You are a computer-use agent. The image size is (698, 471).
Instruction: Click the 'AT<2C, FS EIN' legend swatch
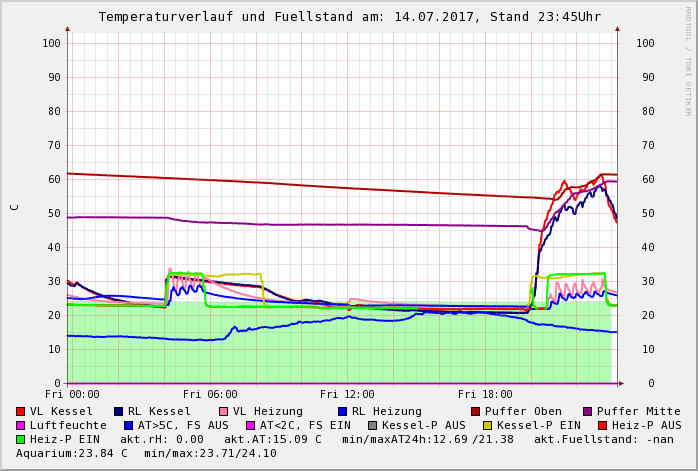coord(250,426)
